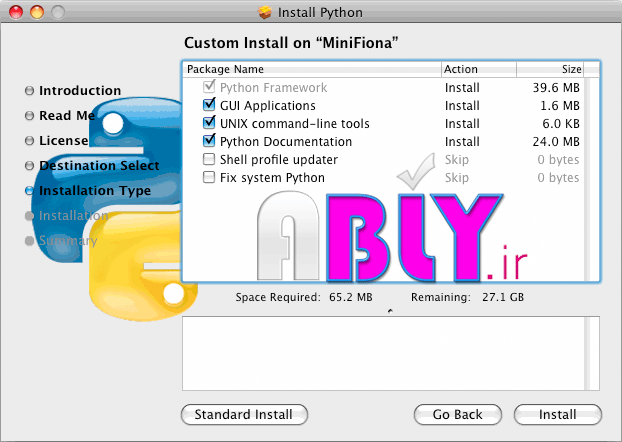Click the description box vertical scrollbar
The width and height of the screenshot is (622, 442).
(x=592, y=354)
